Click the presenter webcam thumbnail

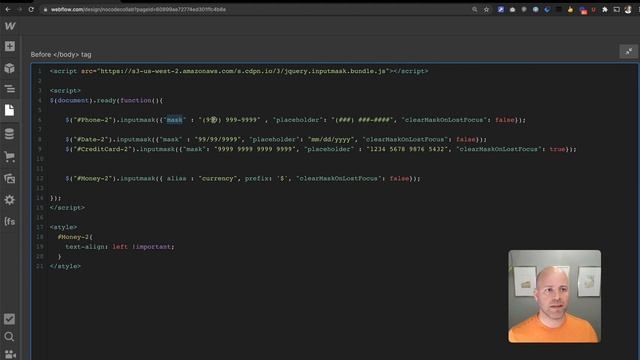click(x=554, y=296)
